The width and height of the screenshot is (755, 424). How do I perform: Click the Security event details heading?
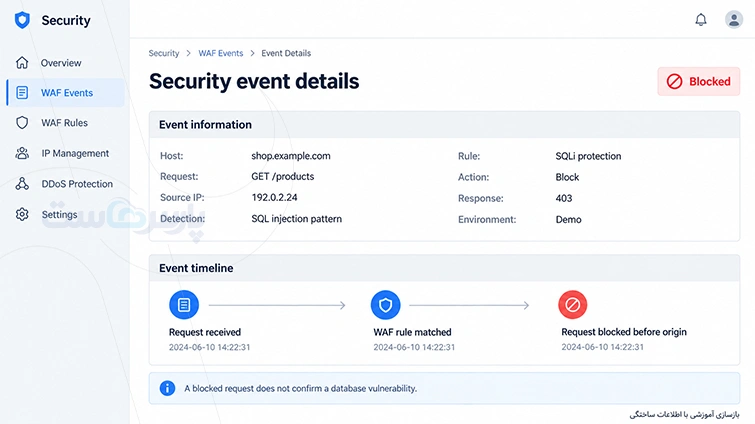(x=254, y=81)
